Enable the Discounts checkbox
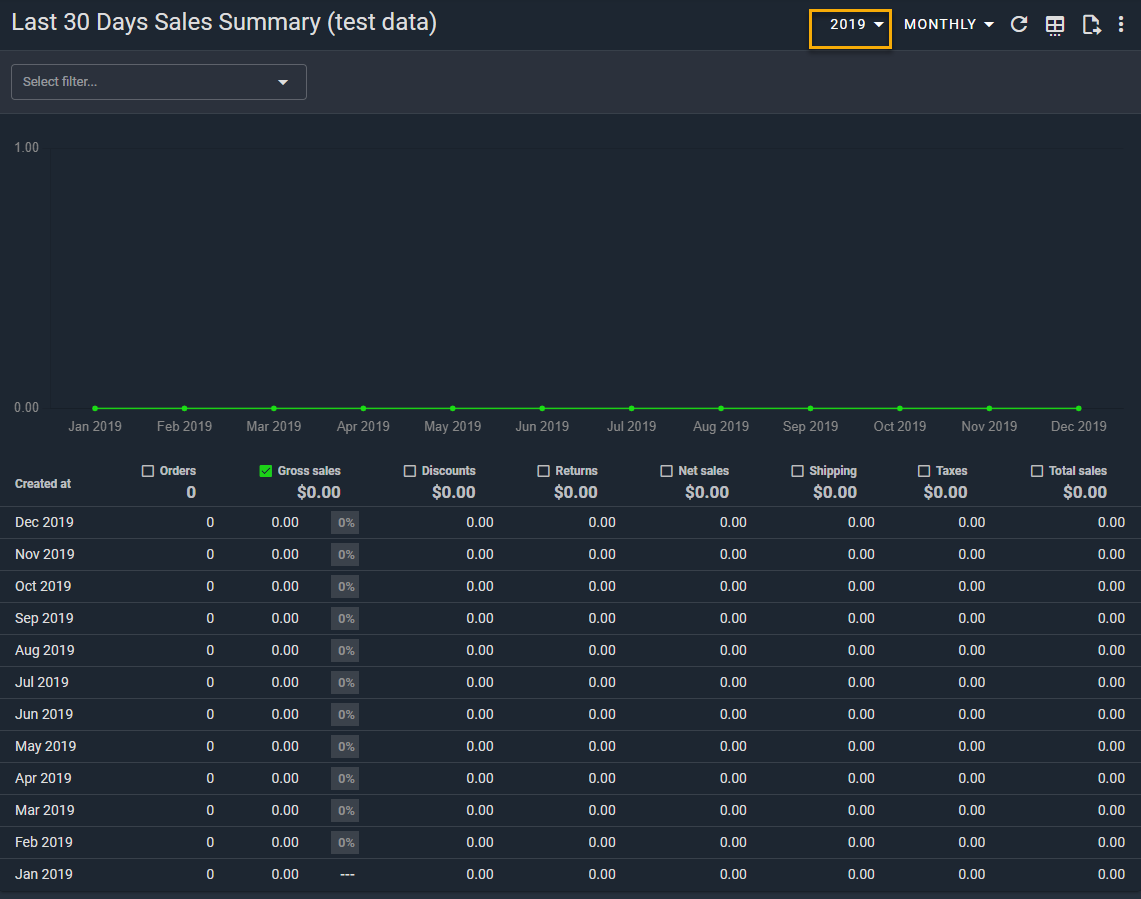Viewport: 1141px width, 899px height. click(x=410, y=471)
